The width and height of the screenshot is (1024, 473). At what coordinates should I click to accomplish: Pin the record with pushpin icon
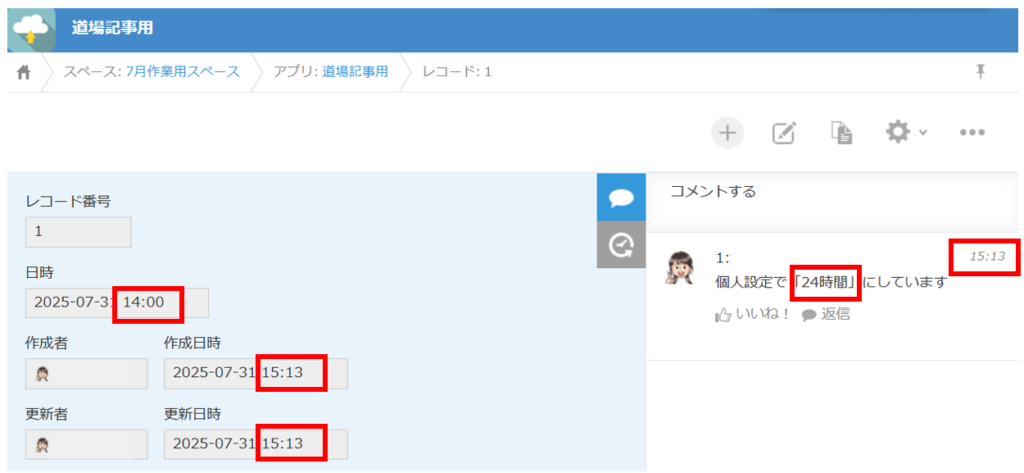tap(980, 72)
